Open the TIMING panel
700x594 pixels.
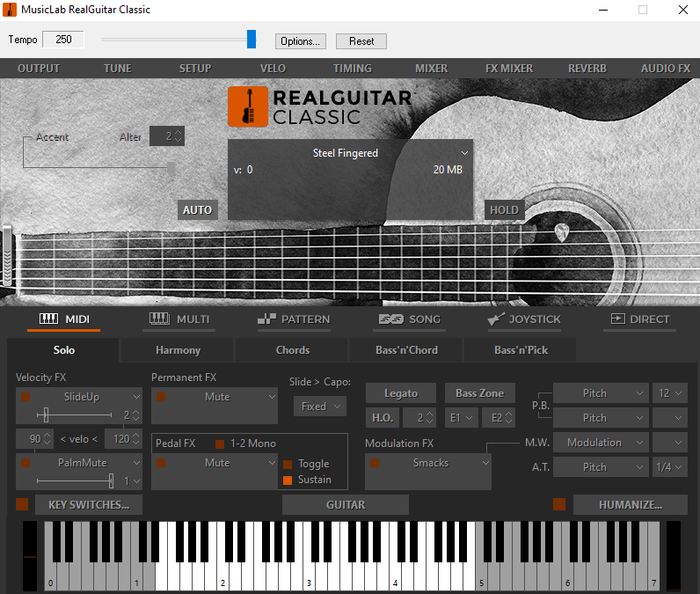point(352,68)
